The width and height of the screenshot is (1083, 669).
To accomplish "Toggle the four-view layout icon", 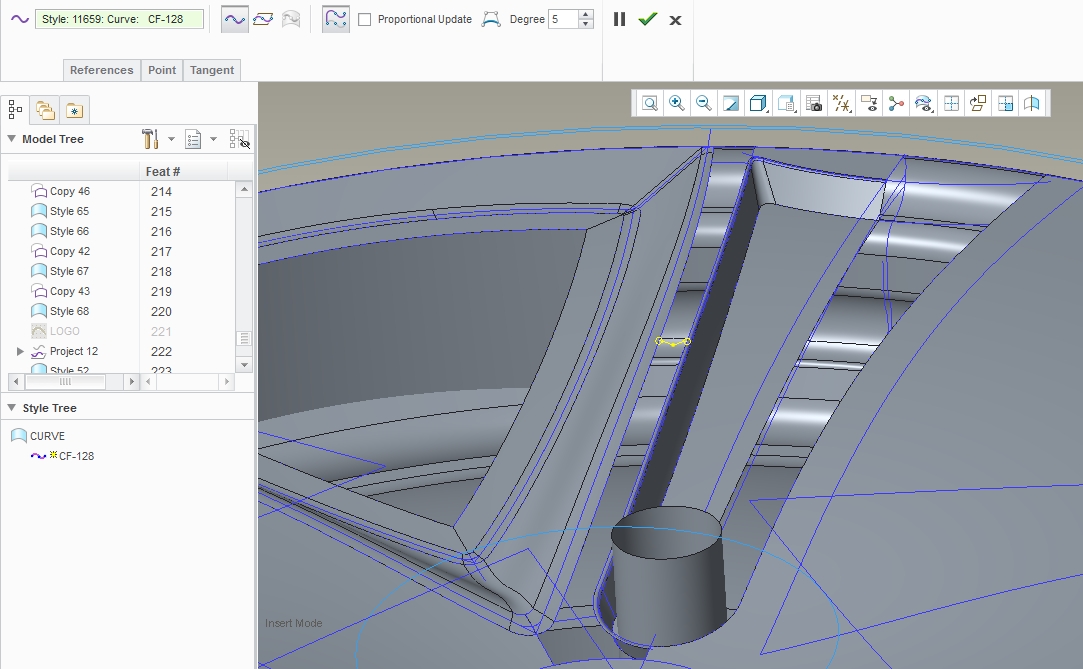I will [1006, 104].
